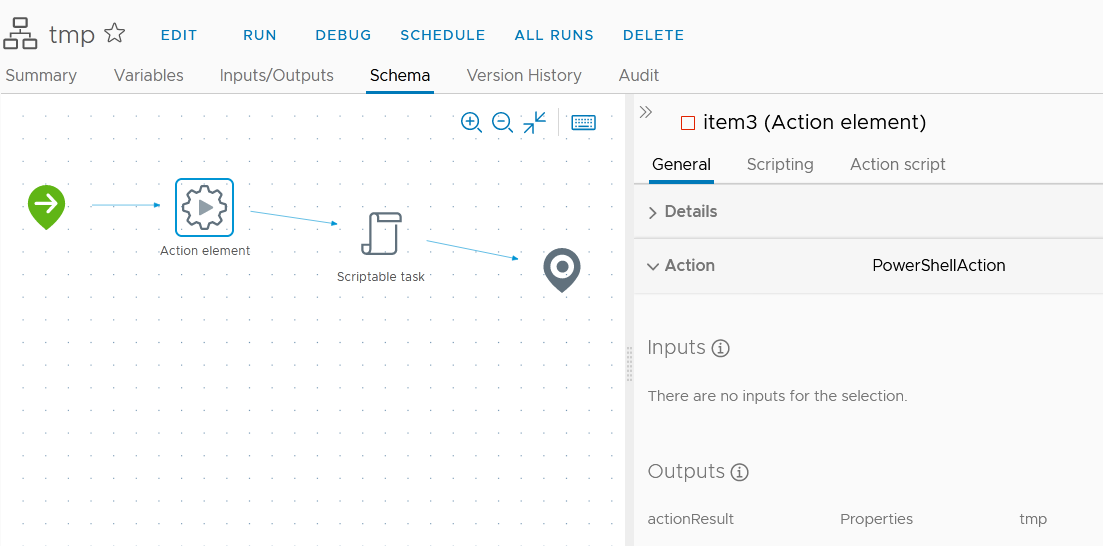
Task: Click the Inputs info circle icon
Action: coord(720,349)
